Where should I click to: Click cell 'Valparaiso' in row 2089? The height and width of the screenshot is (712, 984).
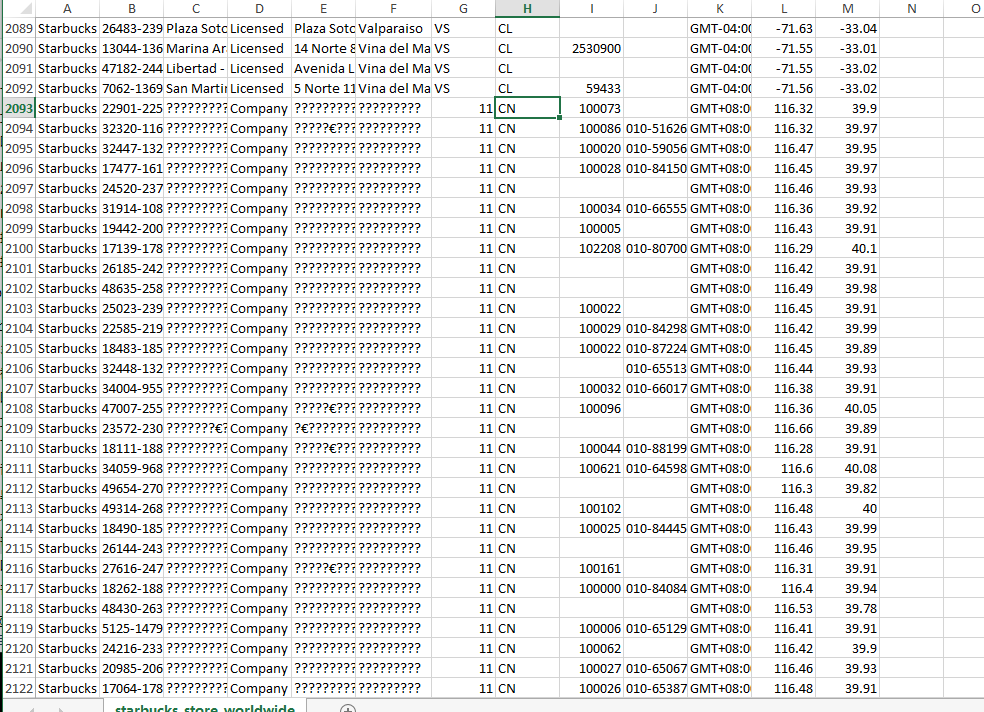[393, 28]
